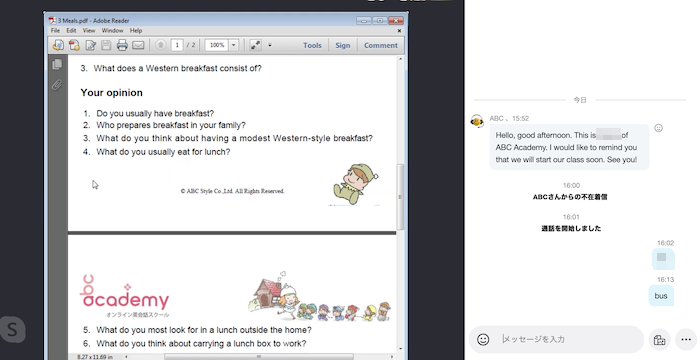Print the document using the printer icon
The width and height of the screenshot is (700, 360).
(122, 45)
